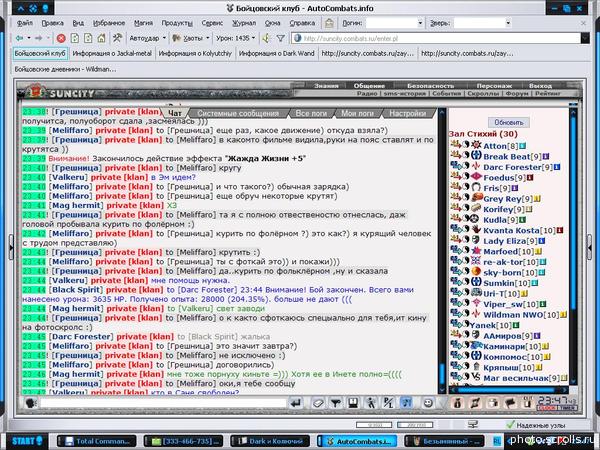Toggle the highlighted music note sound button
Image resolution: width=600 pixels, height=450 pixels.
click(406, 403)
